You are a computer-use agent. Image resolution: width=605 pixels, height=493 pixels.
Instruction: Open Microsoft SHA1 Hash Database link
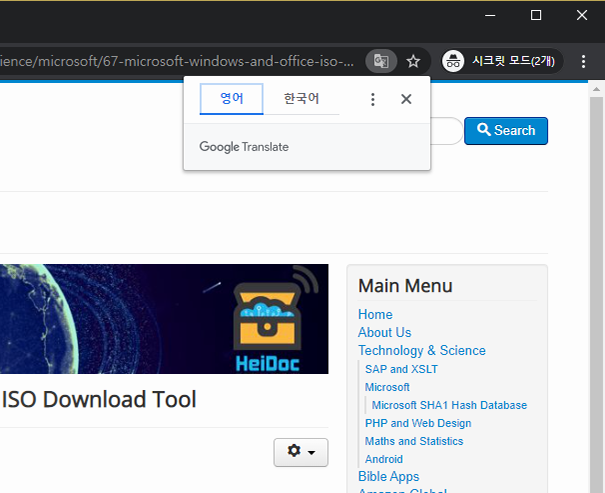point(449,405)
